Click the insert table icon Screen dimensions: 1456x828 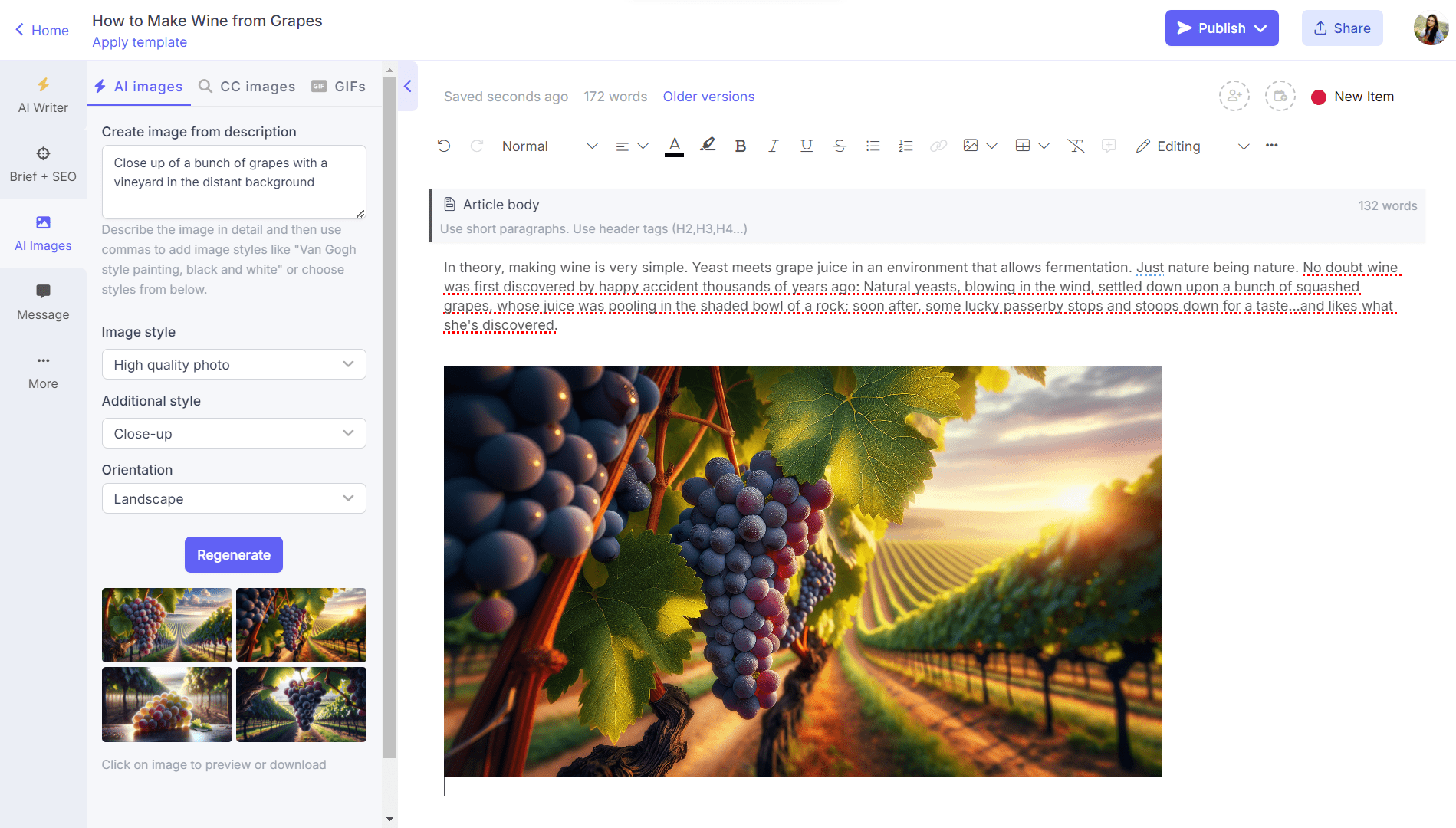pyautogui.click(x=1023, y=146)
